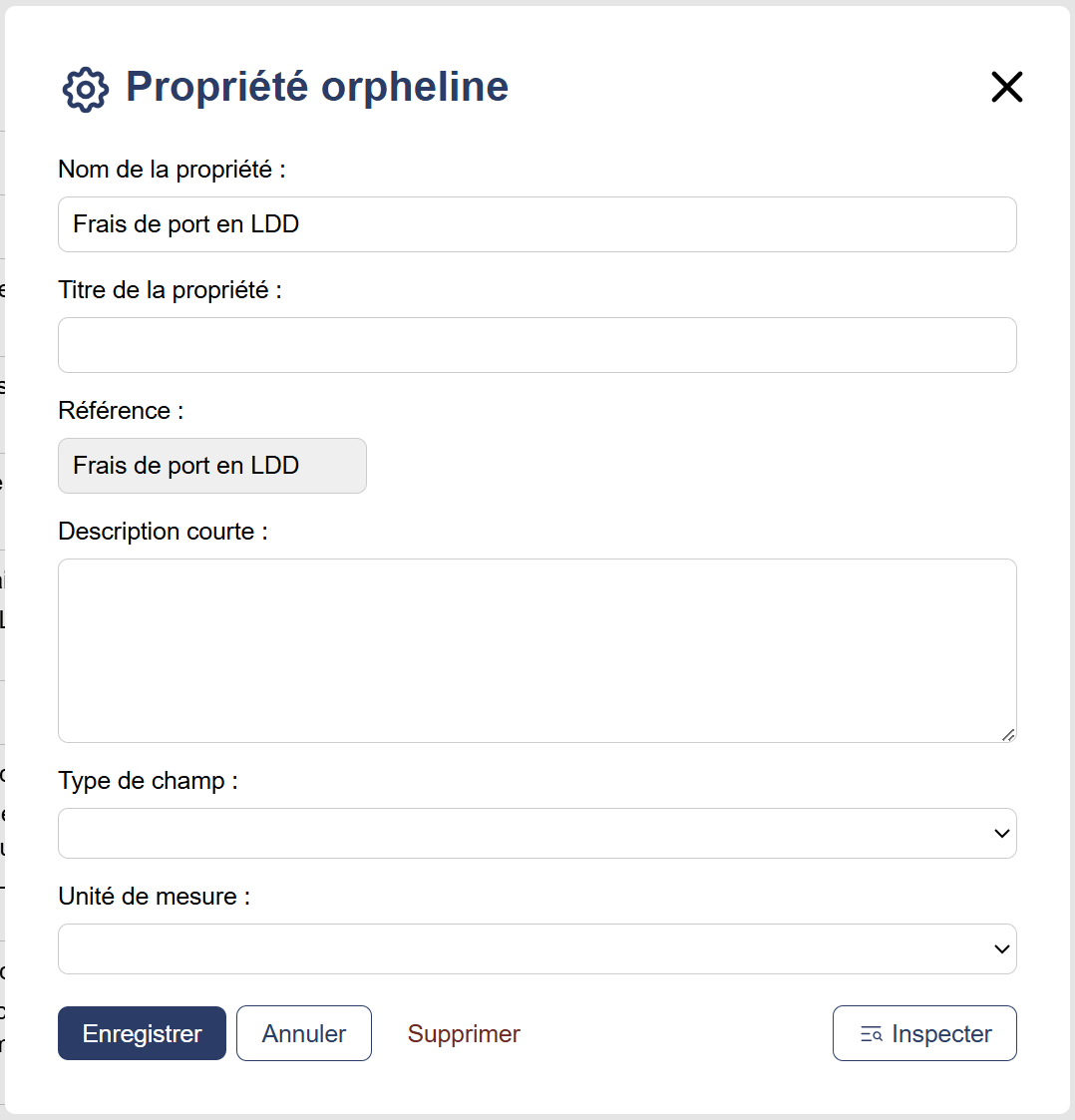Click the Inspecter button label

[x=941, y=1034]
